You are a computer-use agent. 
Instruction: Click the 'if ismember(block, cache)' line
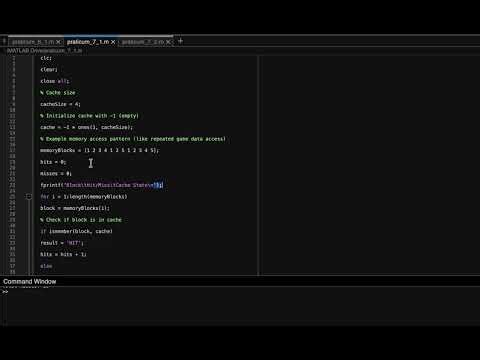(x=76, y=231)
